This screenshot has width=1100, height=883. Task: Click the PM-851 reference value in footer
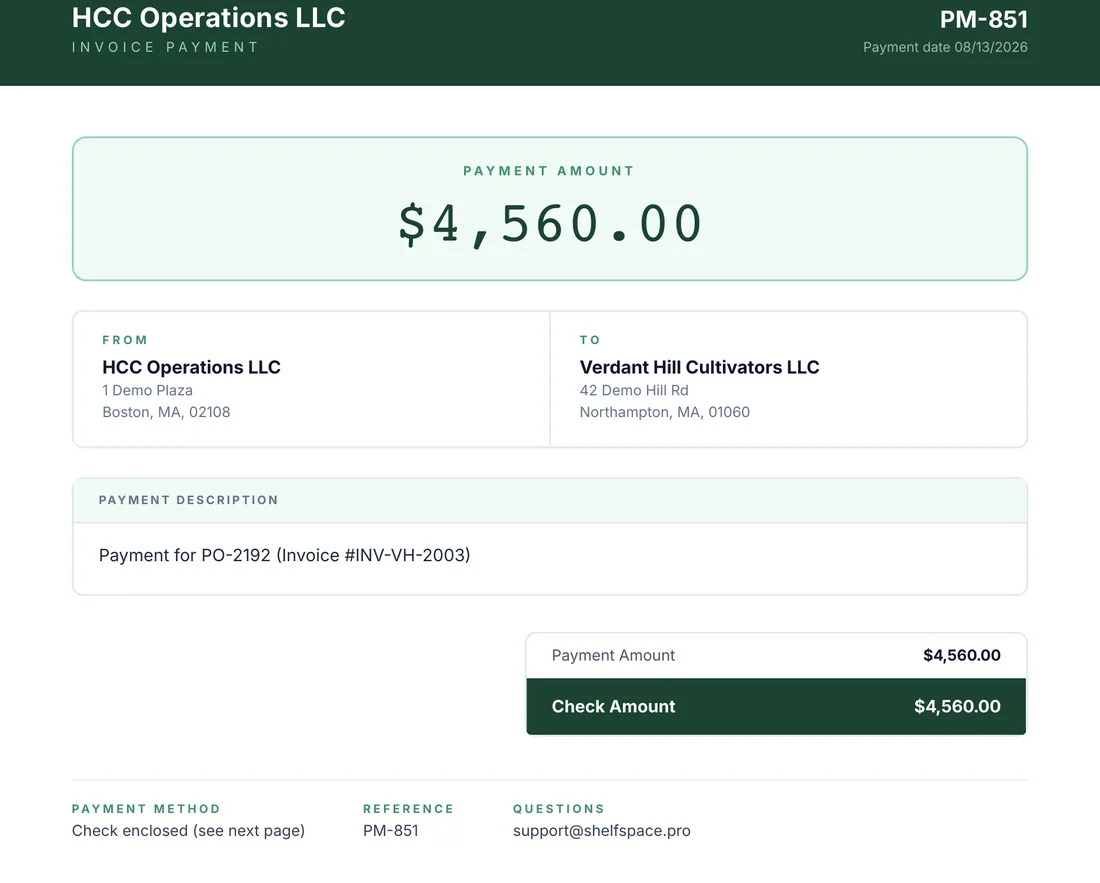click(x=391, y=830)
